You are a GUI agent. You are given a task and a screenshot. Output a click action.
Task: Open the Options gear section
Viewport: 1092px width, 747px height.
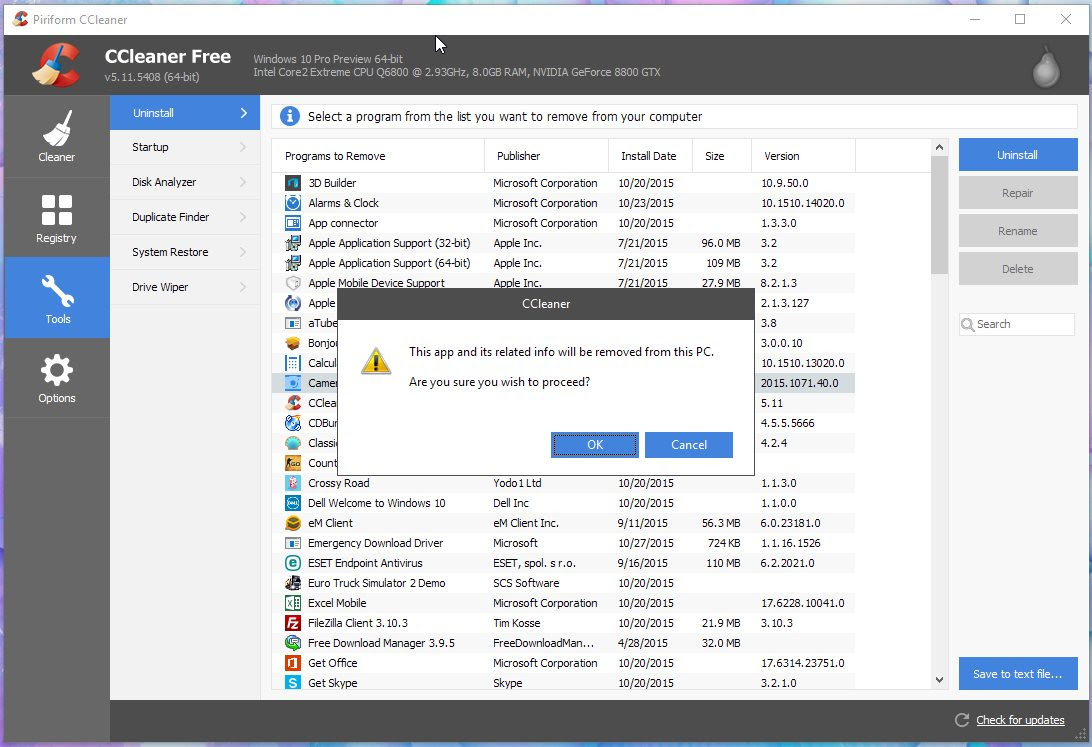pos(56,378)
